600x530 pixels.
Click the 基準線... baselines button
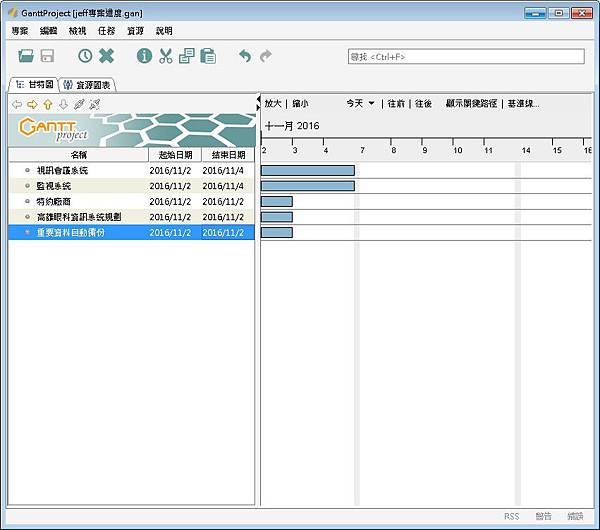tap(523, 103)
